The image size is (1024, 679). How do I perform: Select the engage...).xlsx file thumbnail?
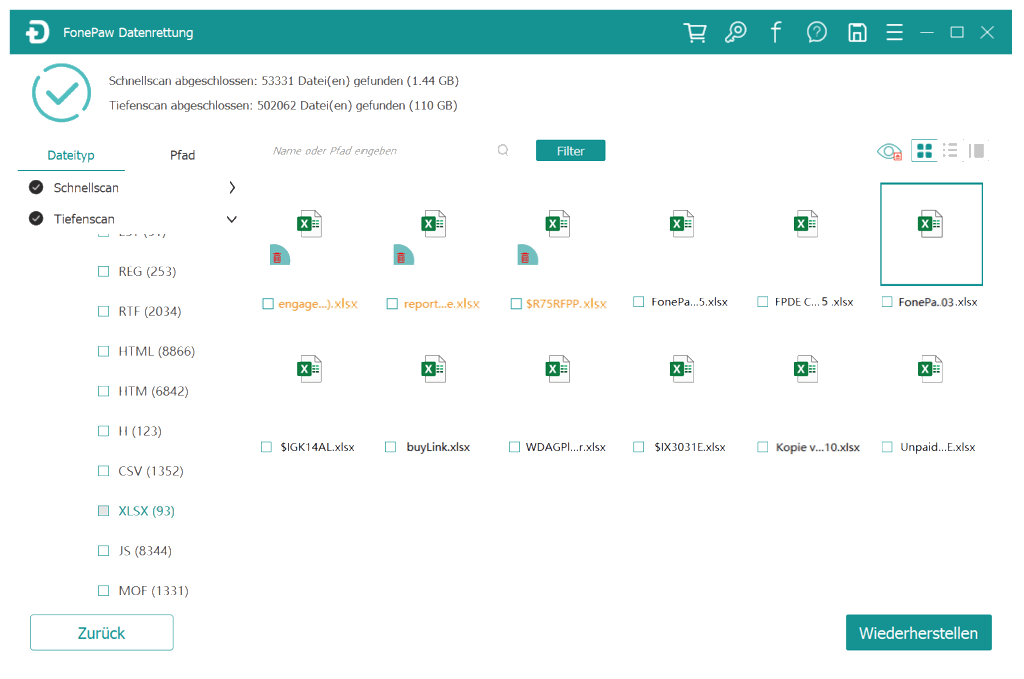(310, 224)
